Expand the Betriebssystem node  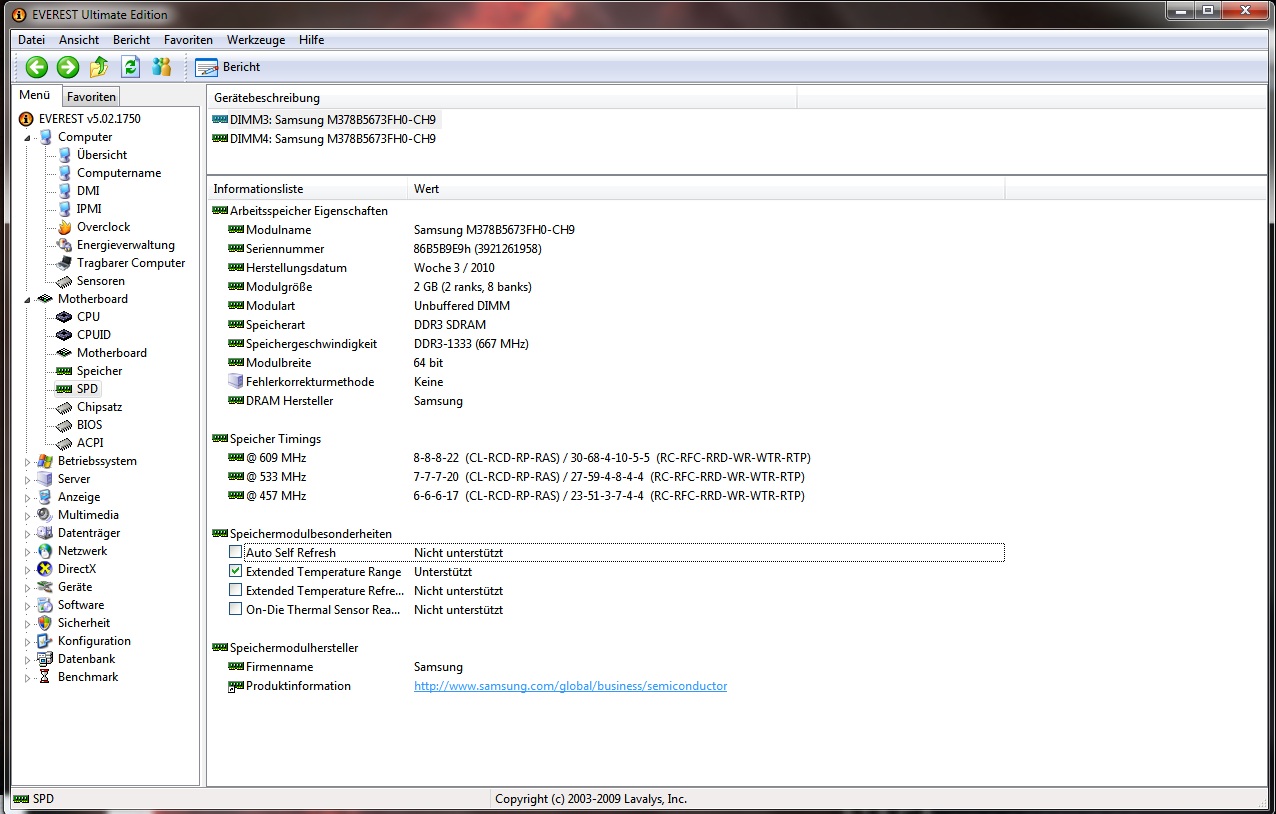pyautogui.click(x=27, y=461)
